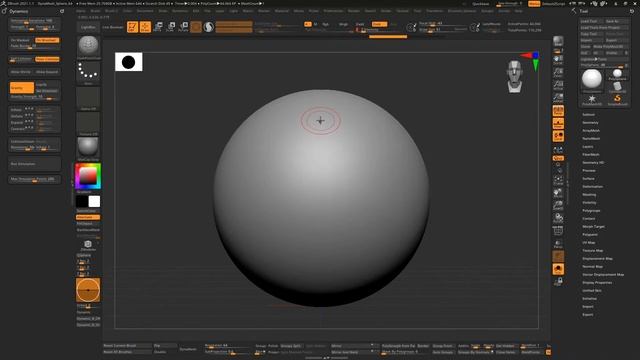Viewport: 640px width, 360px height.
Task: Toggle the Gravity button in Dynamics
Action: coord(22,88)
